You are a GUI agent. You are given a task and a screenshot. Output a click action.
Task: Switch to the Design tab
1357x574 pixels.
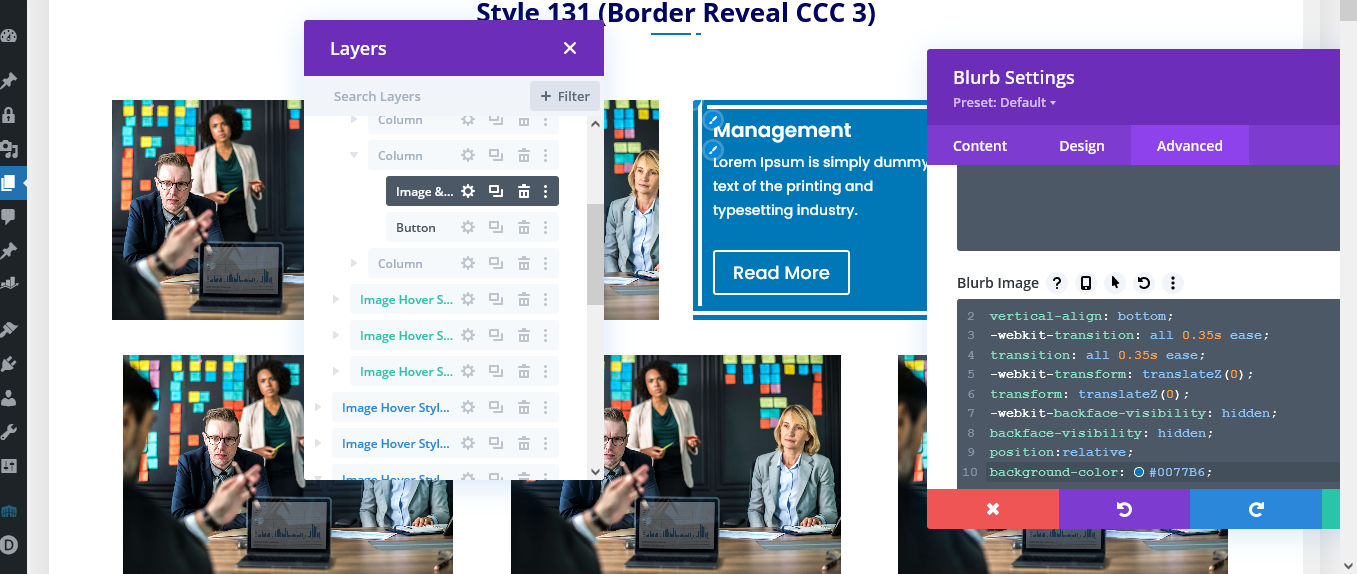(x=1082, y=145)
